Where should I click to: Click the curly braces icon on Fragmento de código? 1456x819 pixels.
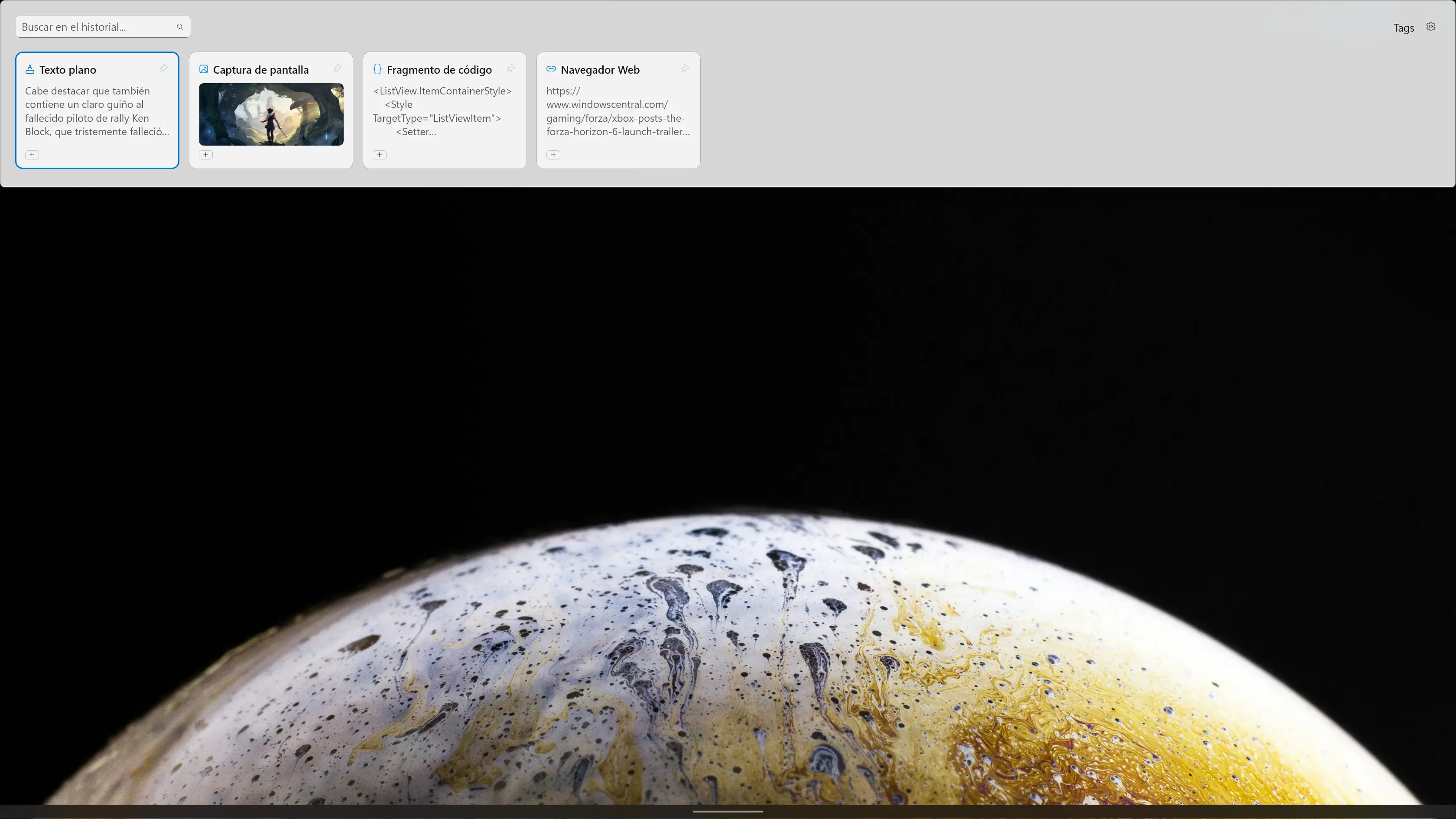coord(377,69)
